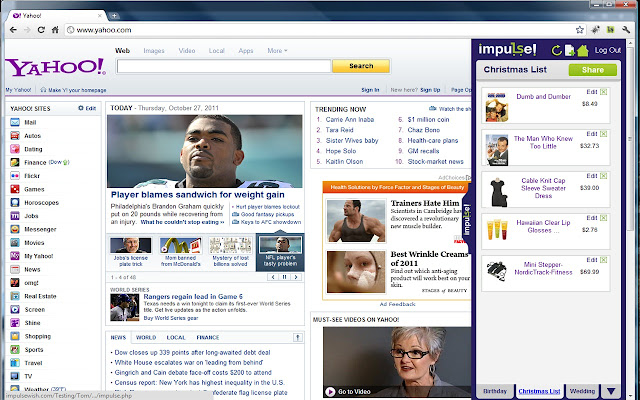Click the Impulse add-list document icon
Viewport: 640px width, 400px height.
[569, 50]
